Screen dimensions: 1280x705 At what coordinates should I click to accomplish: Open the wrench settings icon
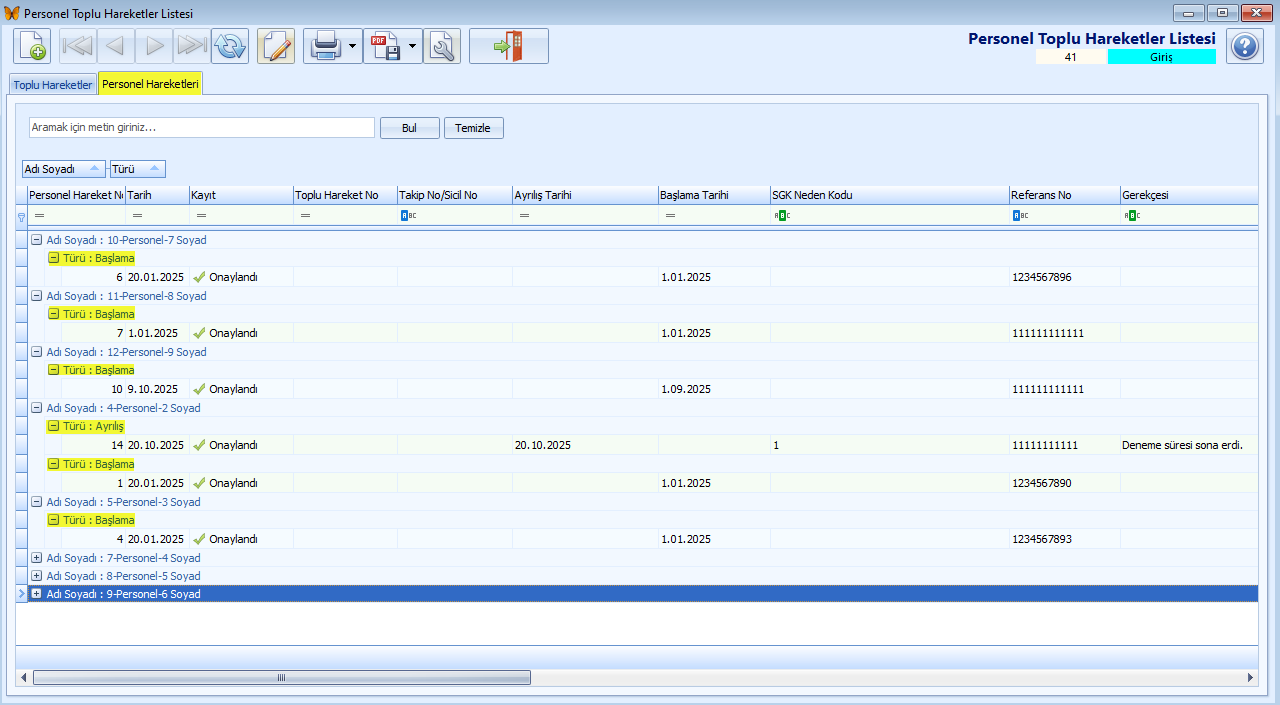click(442, 46)
